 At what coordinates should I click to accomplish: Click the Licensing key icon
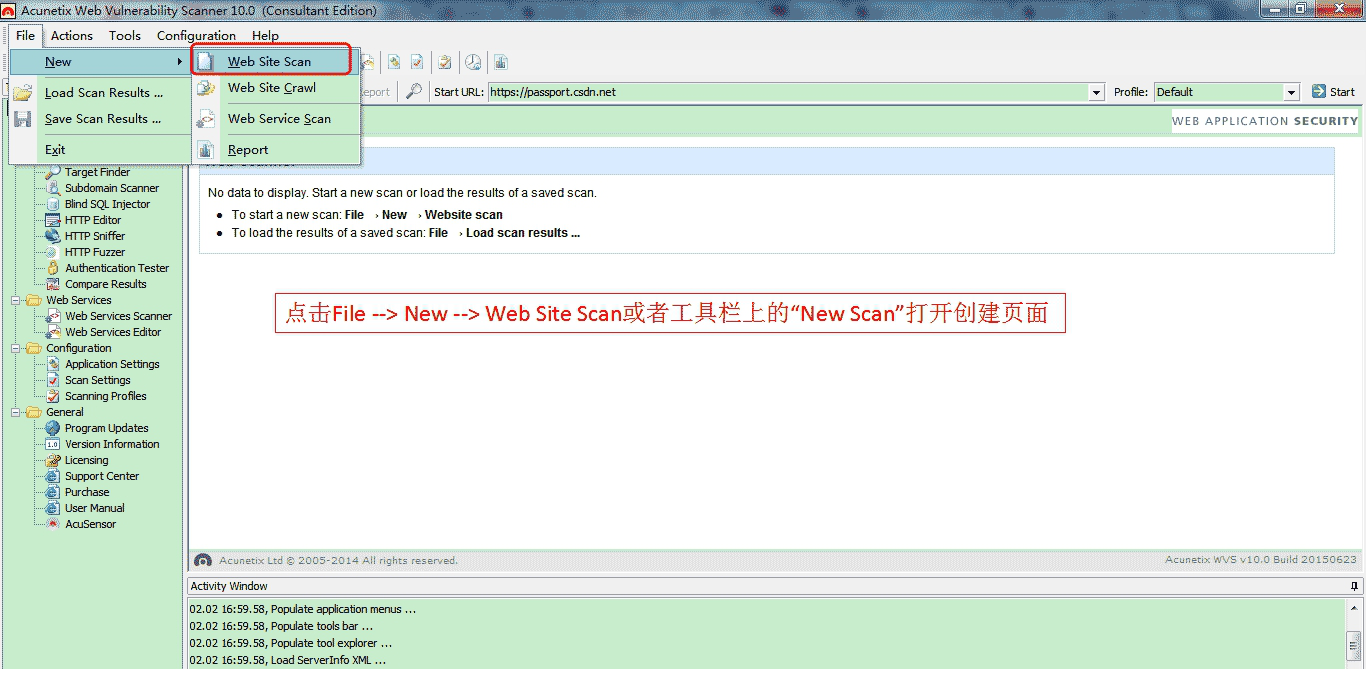pyautogui.click(x=52, y=460)
